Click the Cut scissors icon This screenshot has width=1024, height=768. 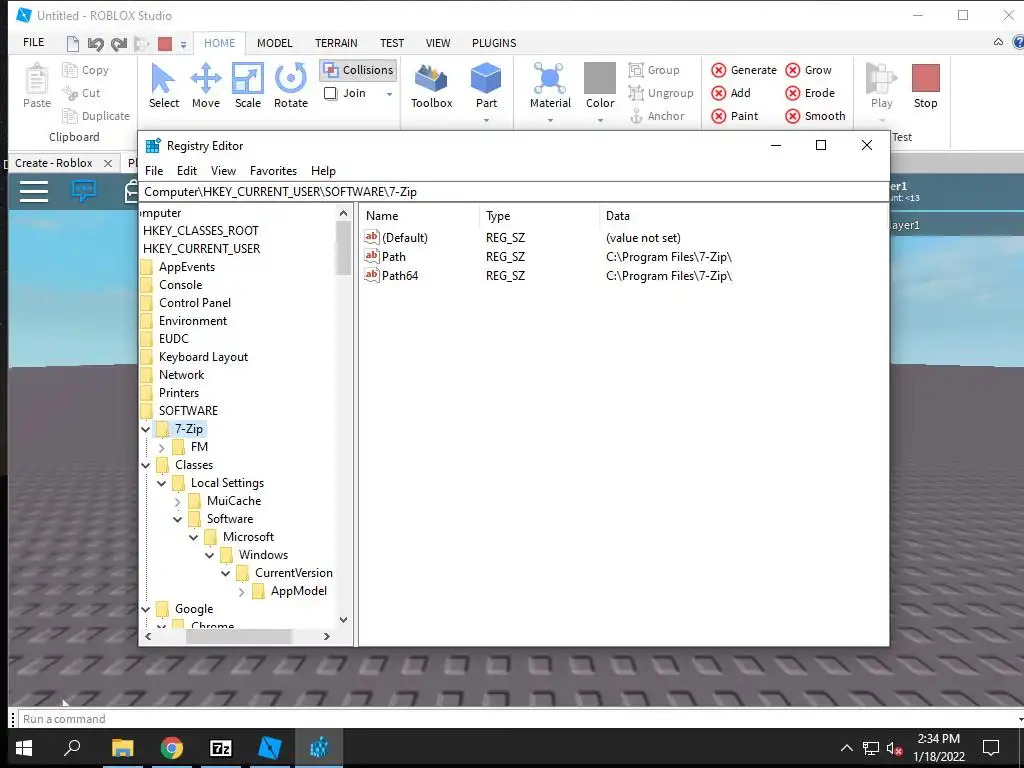tap(70, 93)
